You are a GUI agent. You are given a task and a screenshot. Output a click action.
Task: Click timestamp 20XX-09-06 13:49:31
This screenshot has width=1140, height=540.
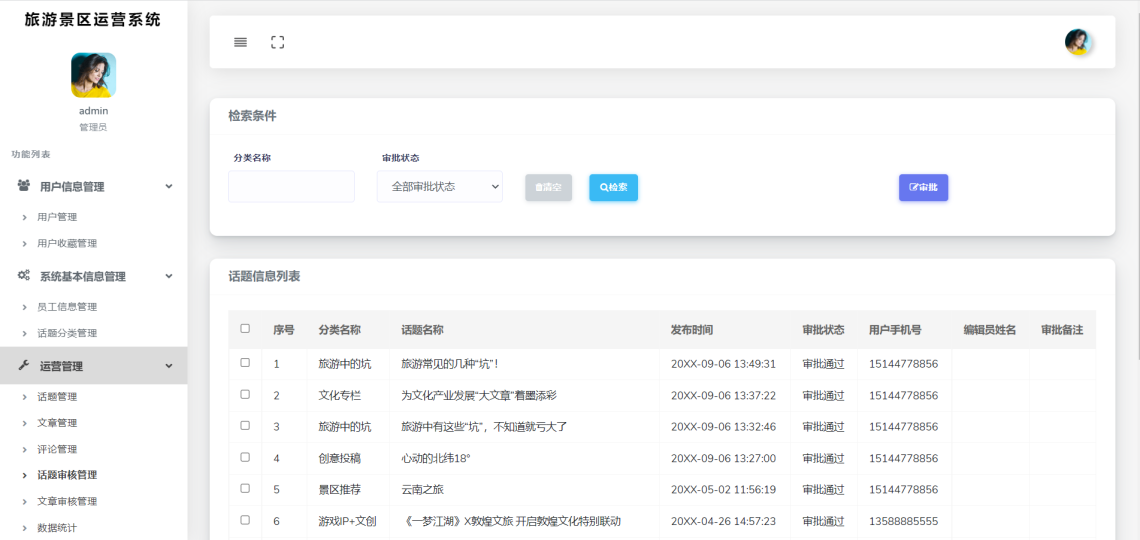723,364
